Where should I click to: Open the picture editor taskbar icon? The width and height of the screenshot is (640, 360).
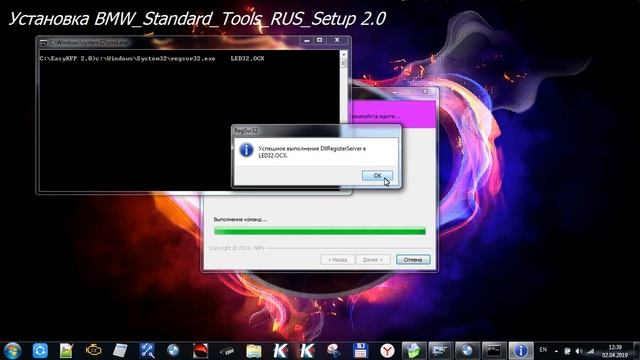66,351
